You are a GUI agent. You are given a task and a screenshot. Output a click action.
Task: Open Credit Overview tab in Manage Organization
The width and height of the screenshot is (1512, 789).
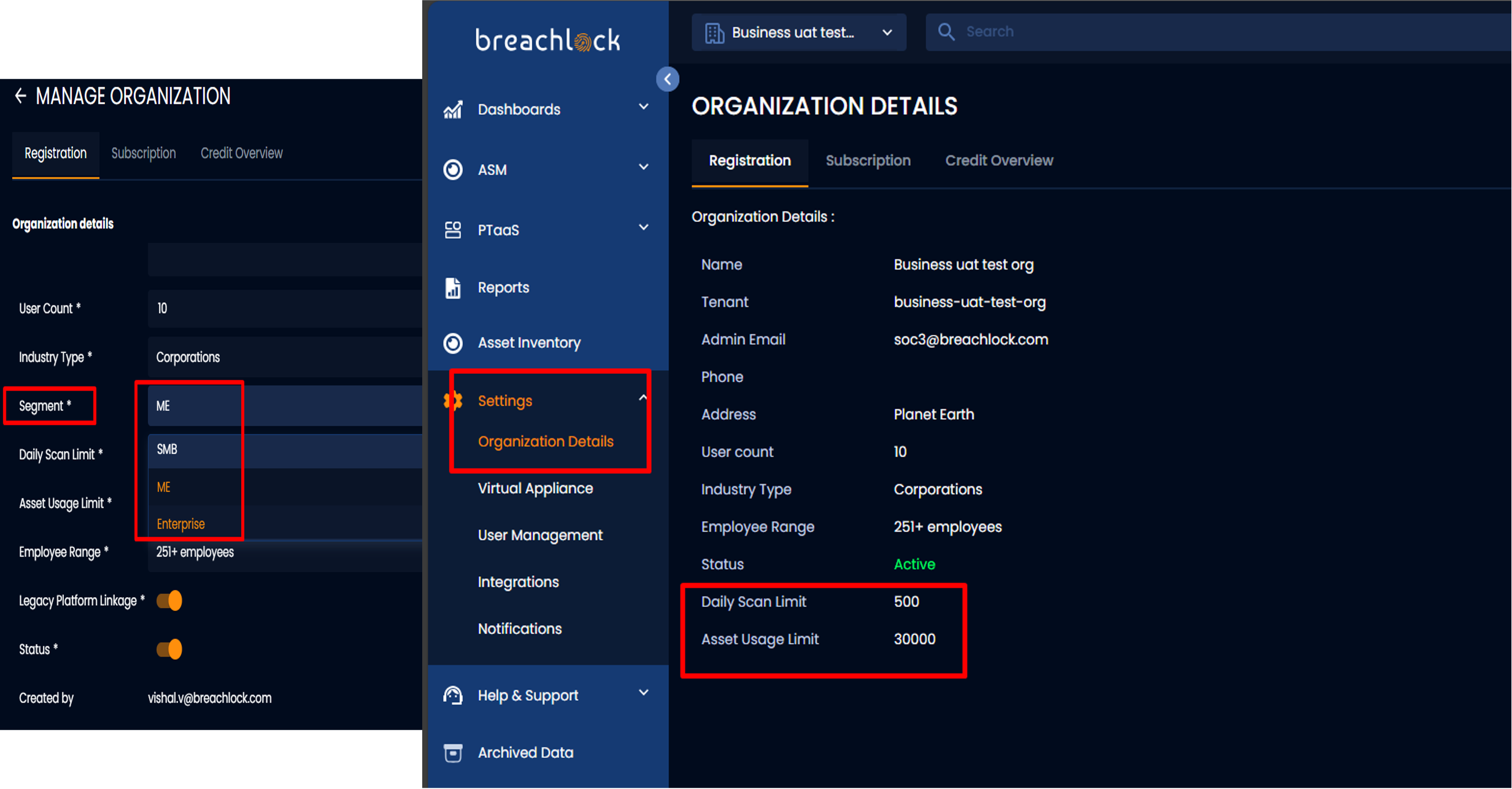(242, 154)
